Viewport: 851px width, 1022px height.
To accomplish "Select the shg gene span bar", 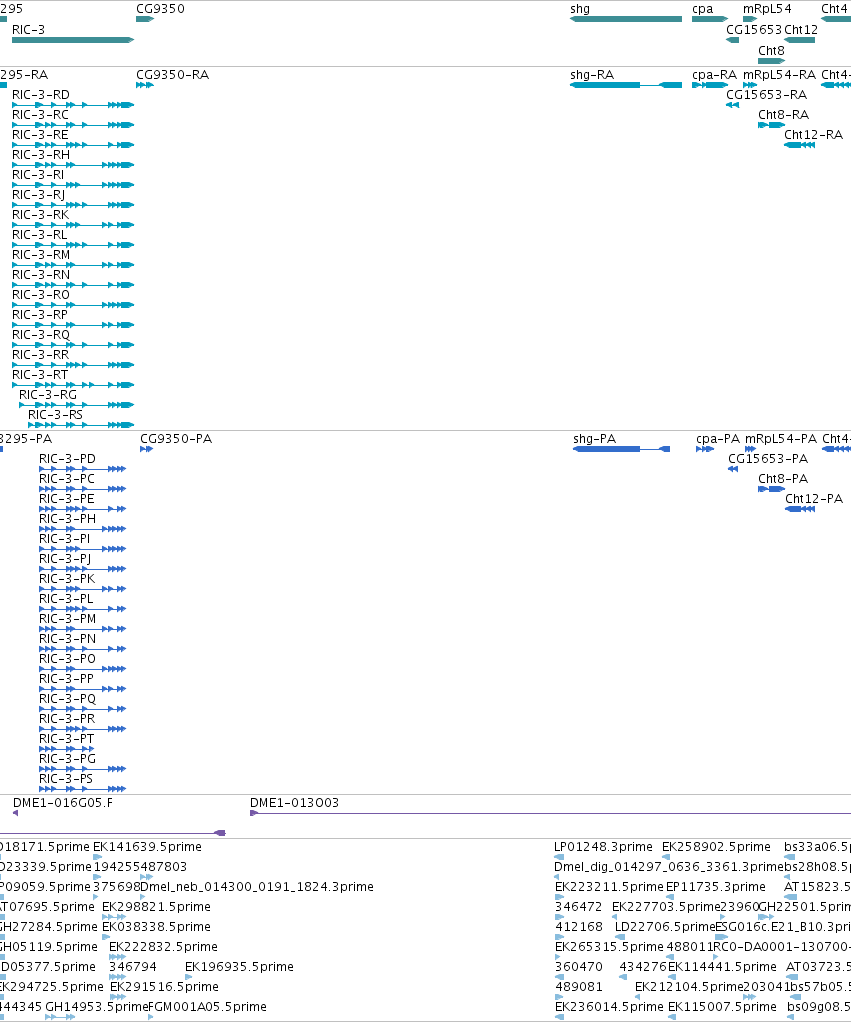I will [x=626, y=19].
